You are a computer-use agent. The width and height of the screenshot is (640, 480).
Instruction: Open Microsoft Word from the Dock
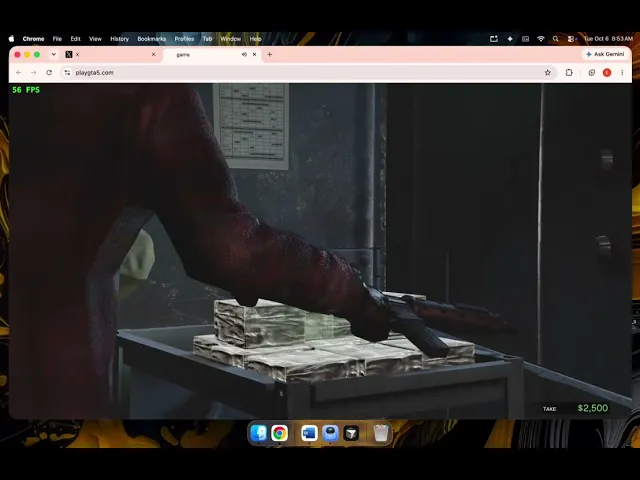[309, 433]
